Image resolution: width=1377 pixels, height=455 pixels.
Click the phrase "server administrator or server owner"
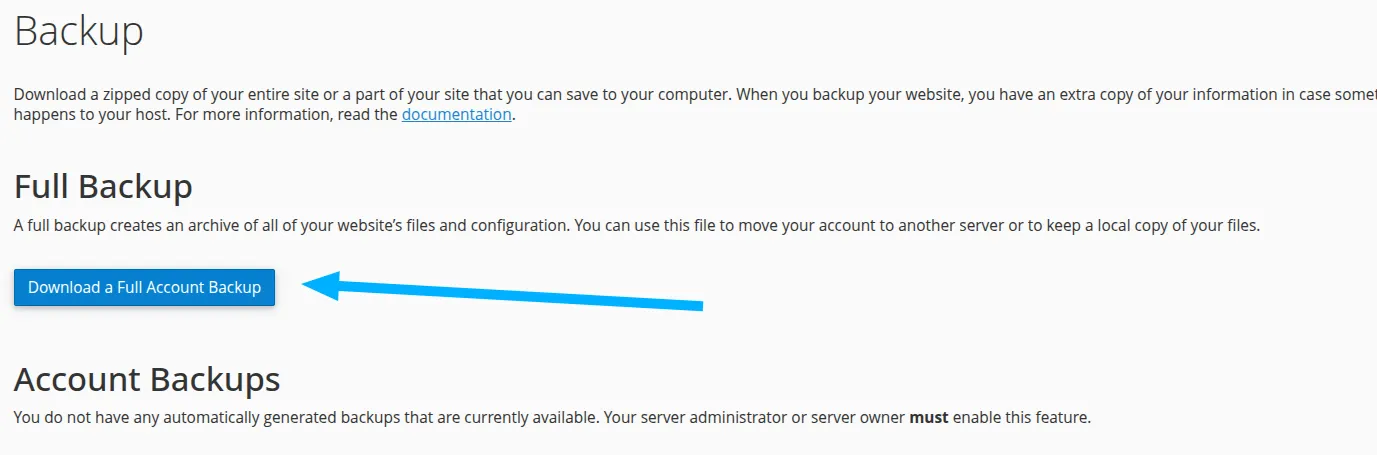tap(770, 417)
